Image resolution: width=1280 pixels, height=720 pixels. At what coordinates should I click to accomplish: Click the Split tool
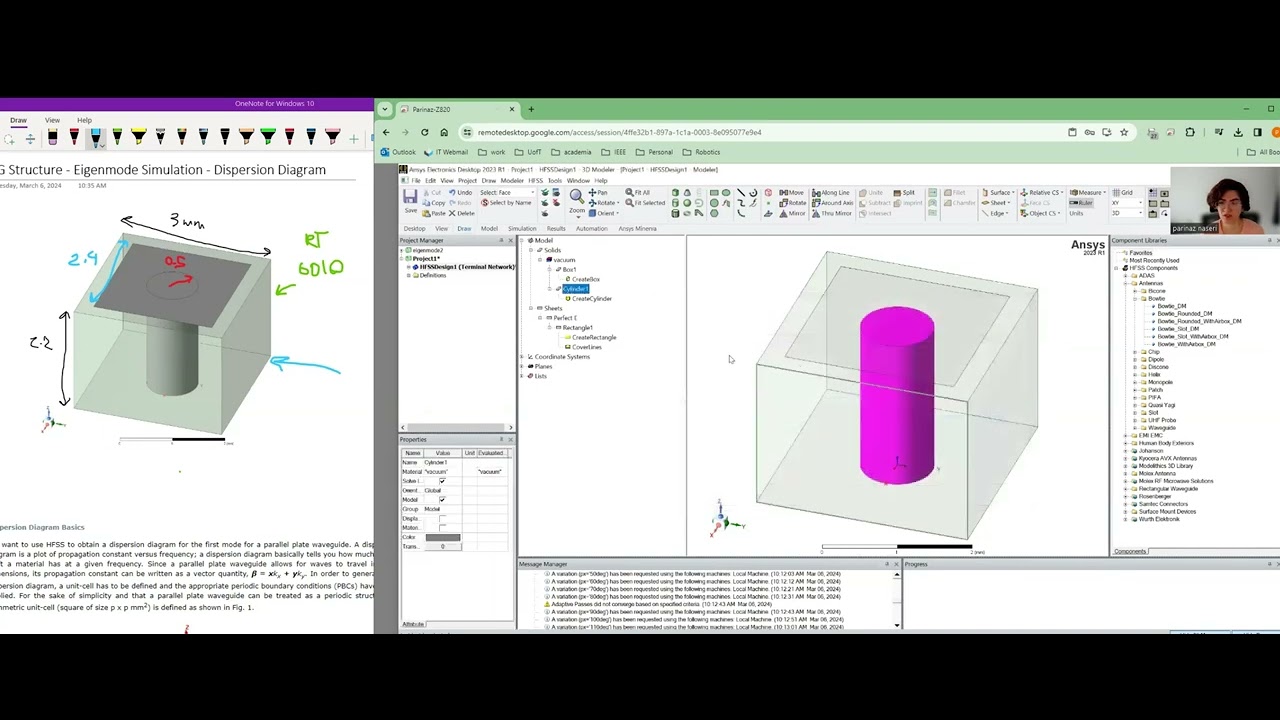[902, 193]
